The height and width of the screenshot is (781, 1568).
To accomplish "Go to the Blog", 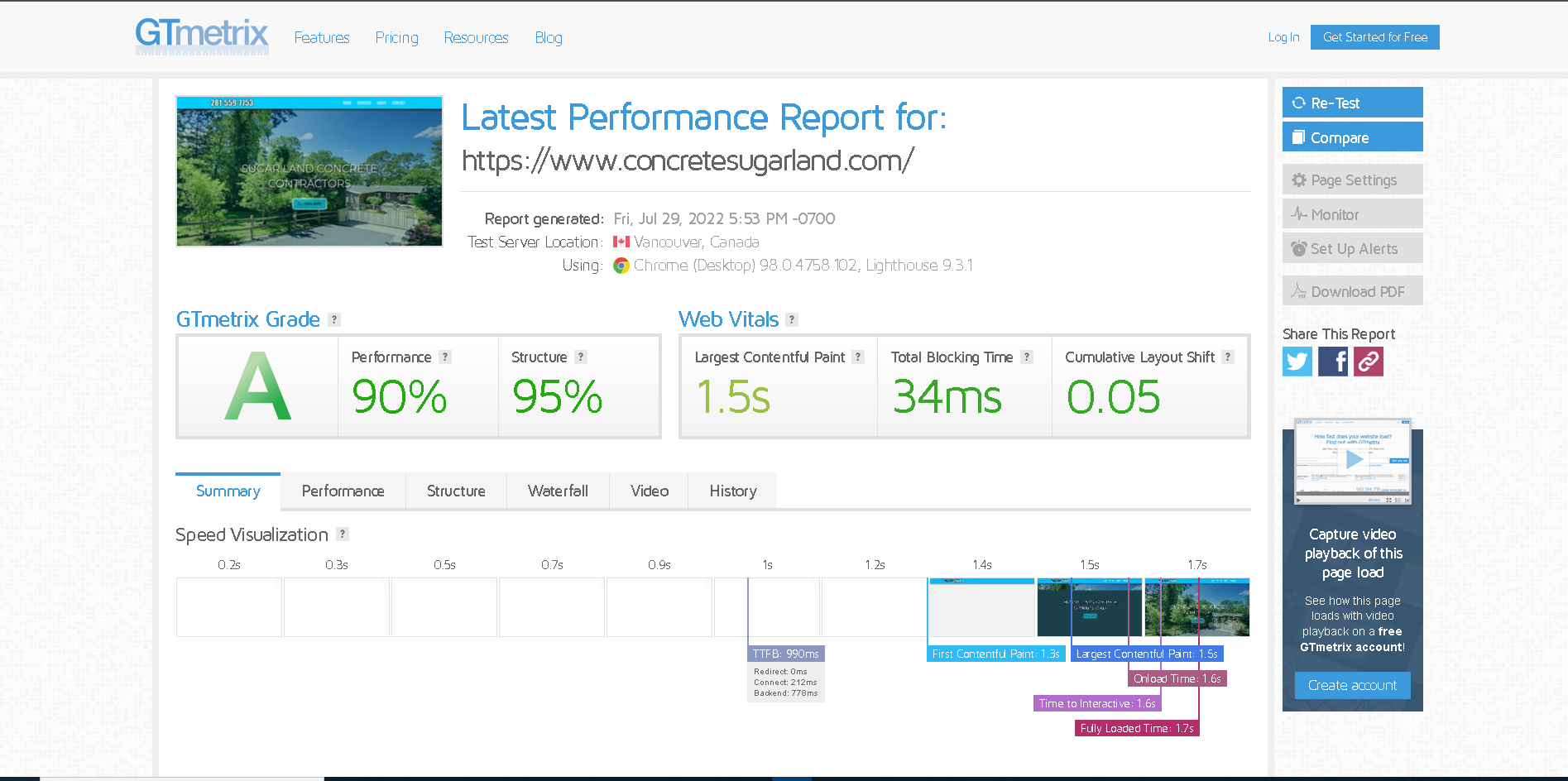I will click(549, 38).
